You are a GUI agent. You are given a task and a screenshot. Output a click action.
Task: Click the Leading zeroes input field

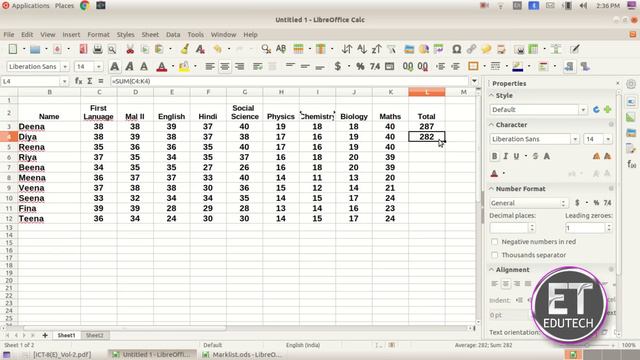click(585, 228)
